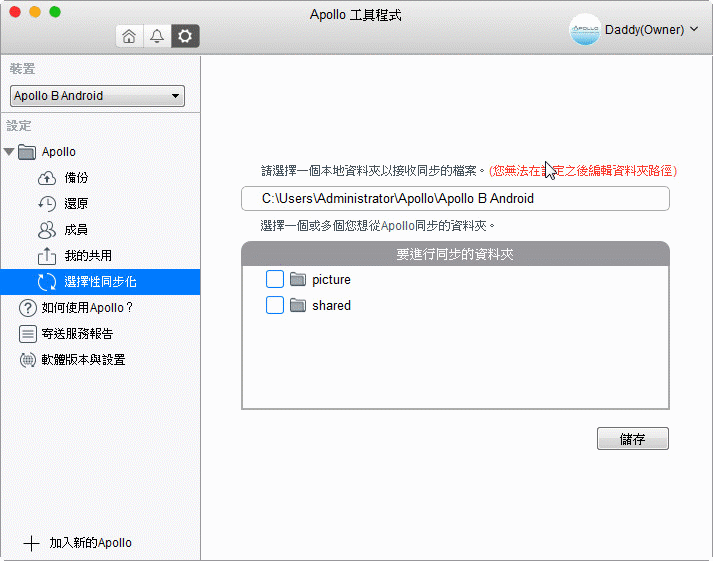Click the sync arrows icon beside 選擇性同步化
The height and width of the screenshot is (561, 713).
[x=47, y=282]
